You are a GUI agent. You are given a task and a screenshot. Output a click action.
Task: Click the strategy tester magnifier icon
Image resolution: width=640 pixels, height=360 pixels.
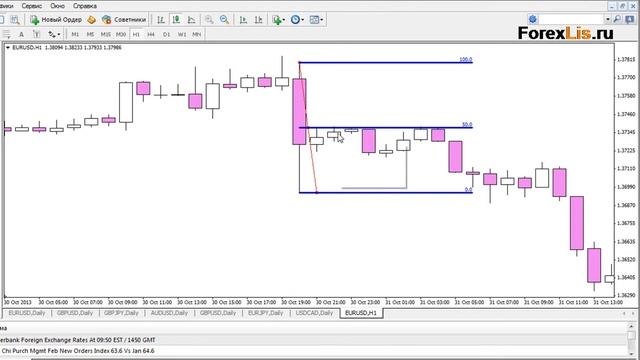tap(15, 20)
